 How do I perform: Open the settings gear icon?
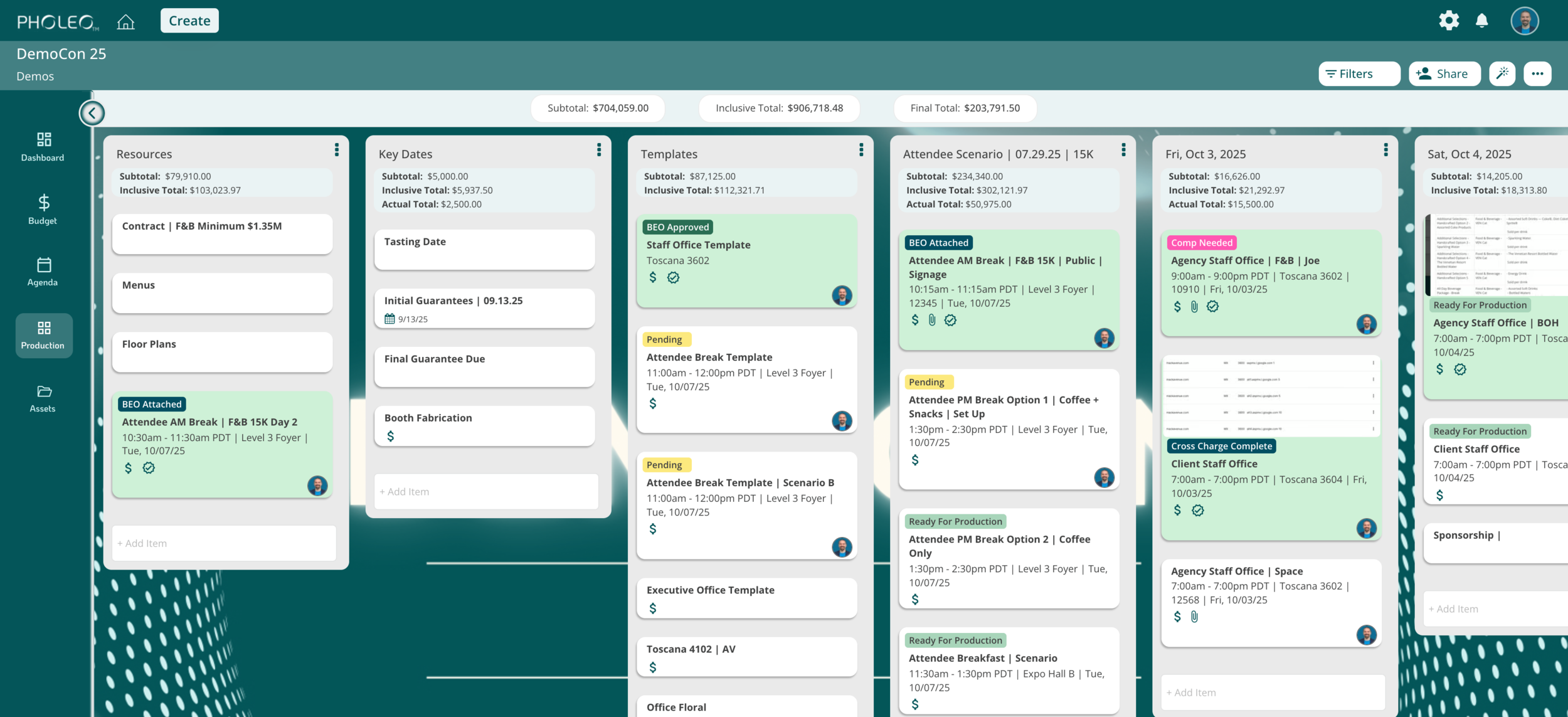click(1448, 21)
